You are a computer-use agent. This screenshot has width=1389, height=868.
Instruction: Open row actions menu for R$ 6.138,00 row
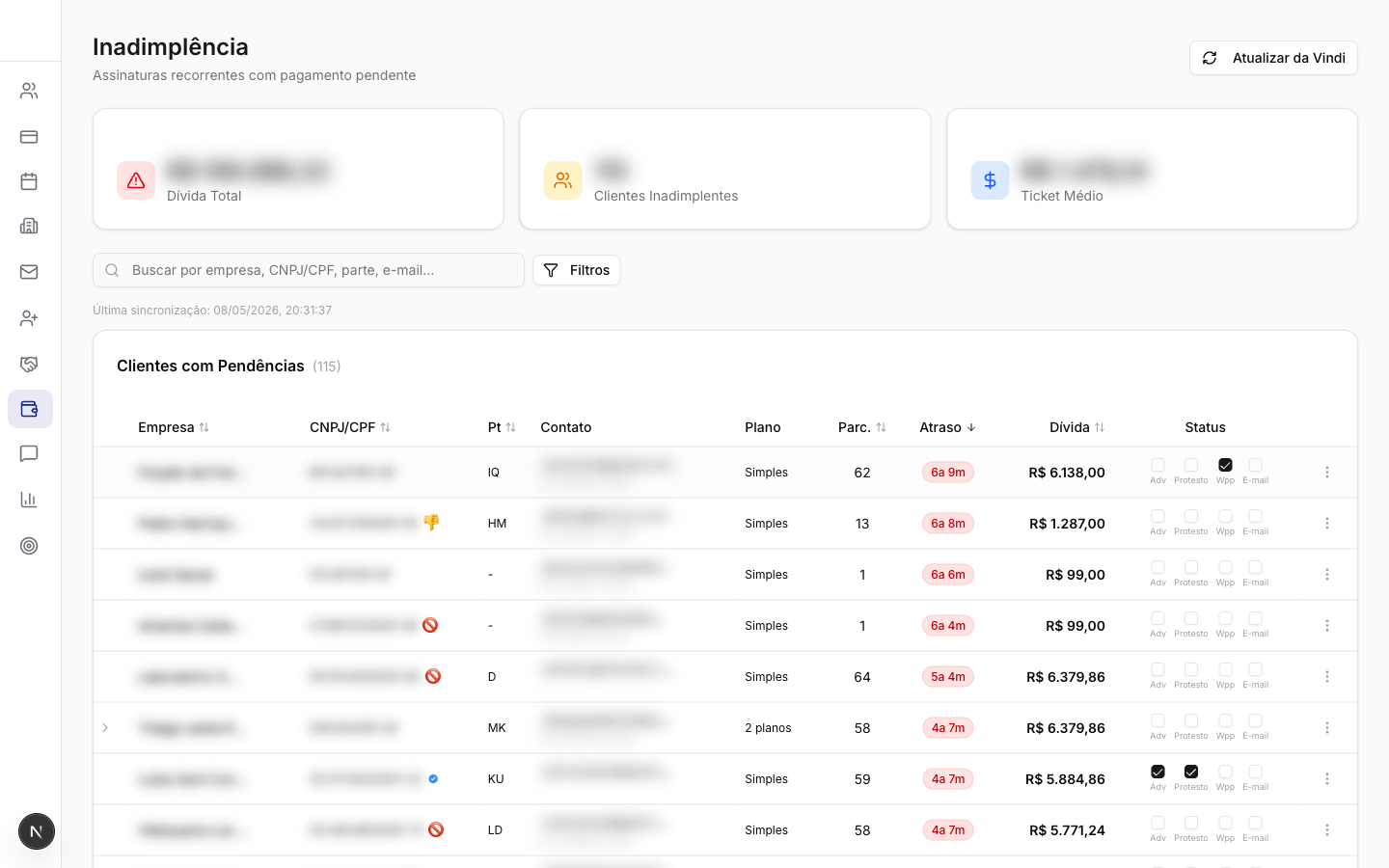[x=1327, y=473]
